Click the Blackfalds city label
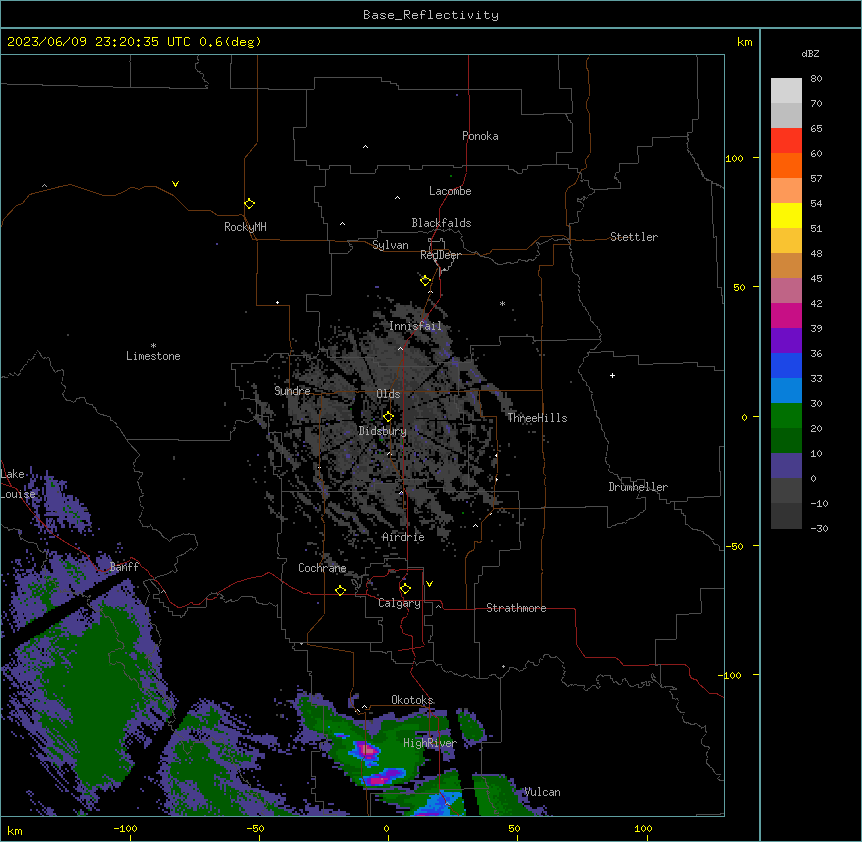This screenshot has width=862, height=842. coord(441,223)
